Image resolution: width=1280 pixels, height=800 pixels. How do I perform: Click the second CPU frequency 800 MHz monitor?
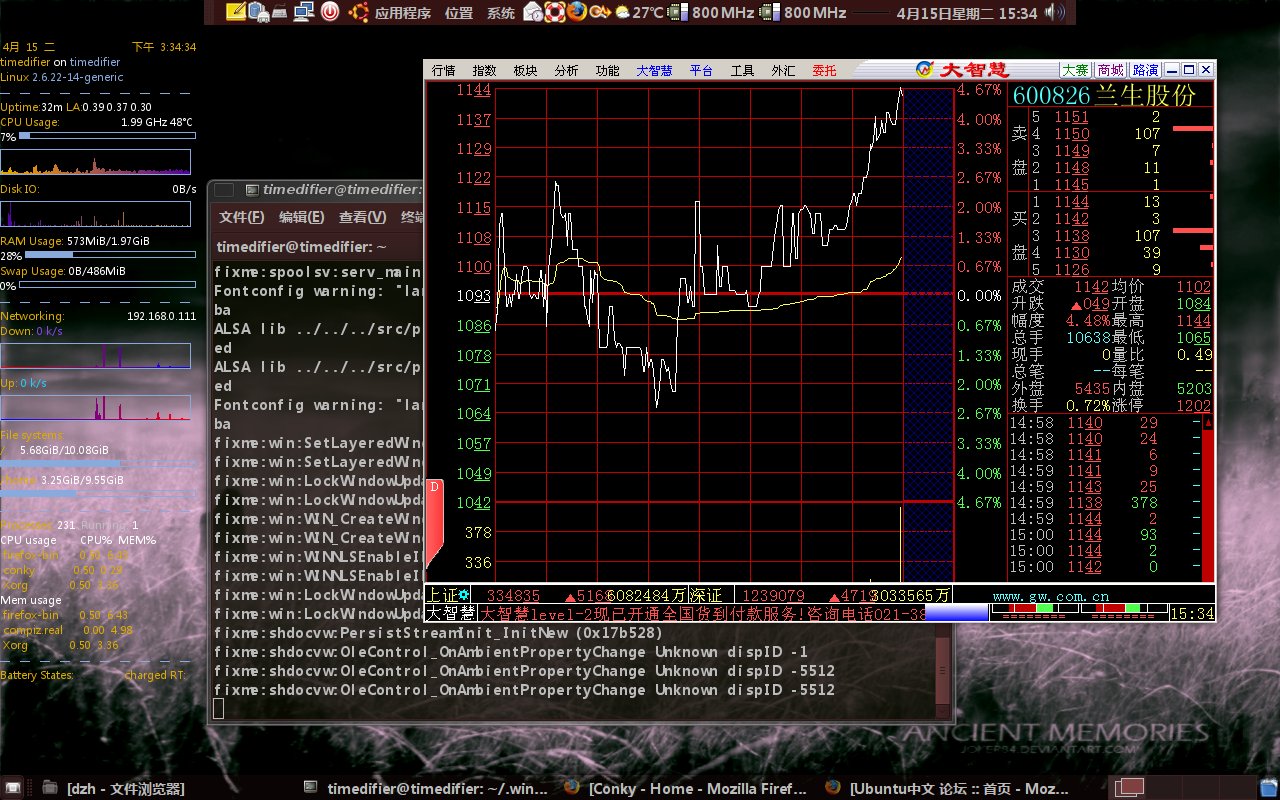click(803, 12)
